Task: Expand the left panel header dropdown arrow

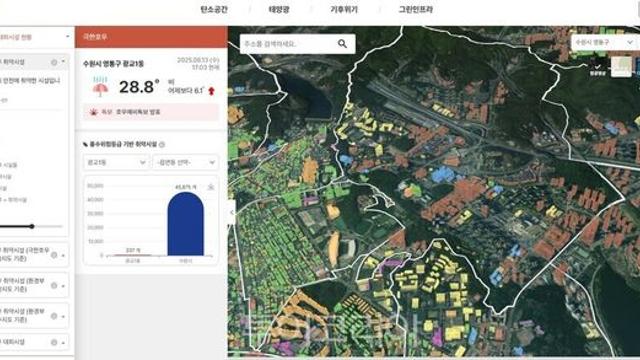Action: [67, 37]
